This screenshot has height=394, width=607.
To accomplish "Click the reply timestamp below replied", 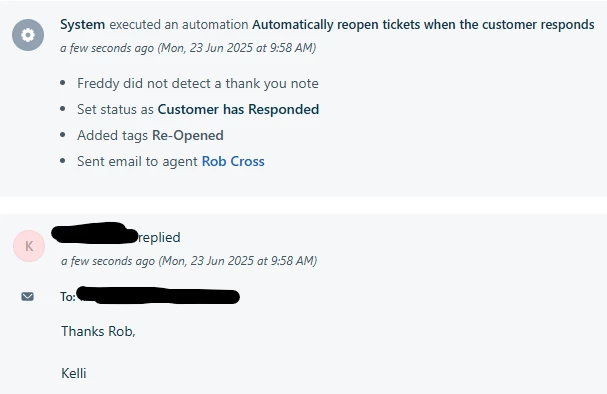I will (x=189, y=261).
